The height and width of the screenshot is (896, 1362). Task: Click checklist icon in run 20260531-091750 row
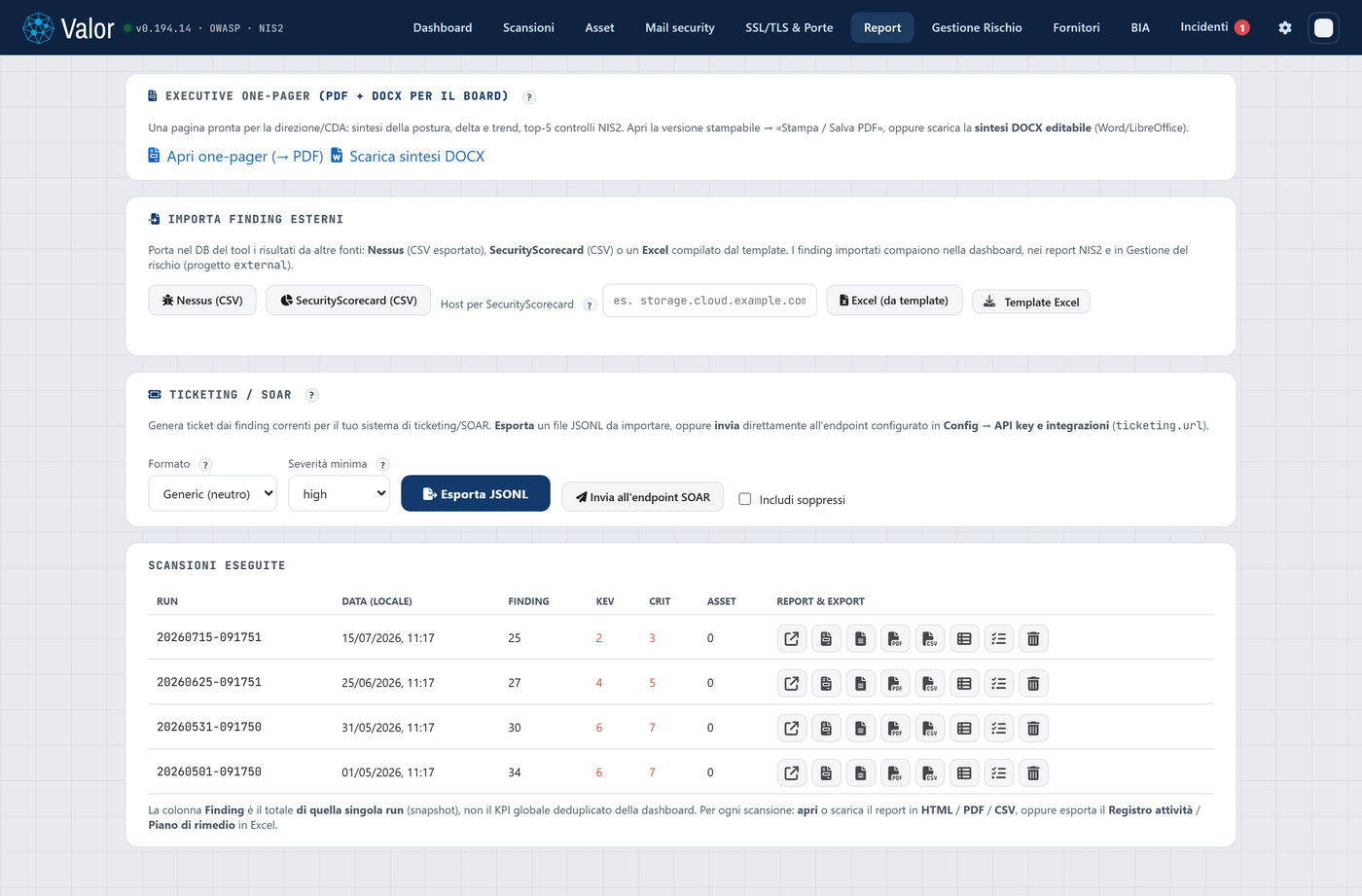999,729
